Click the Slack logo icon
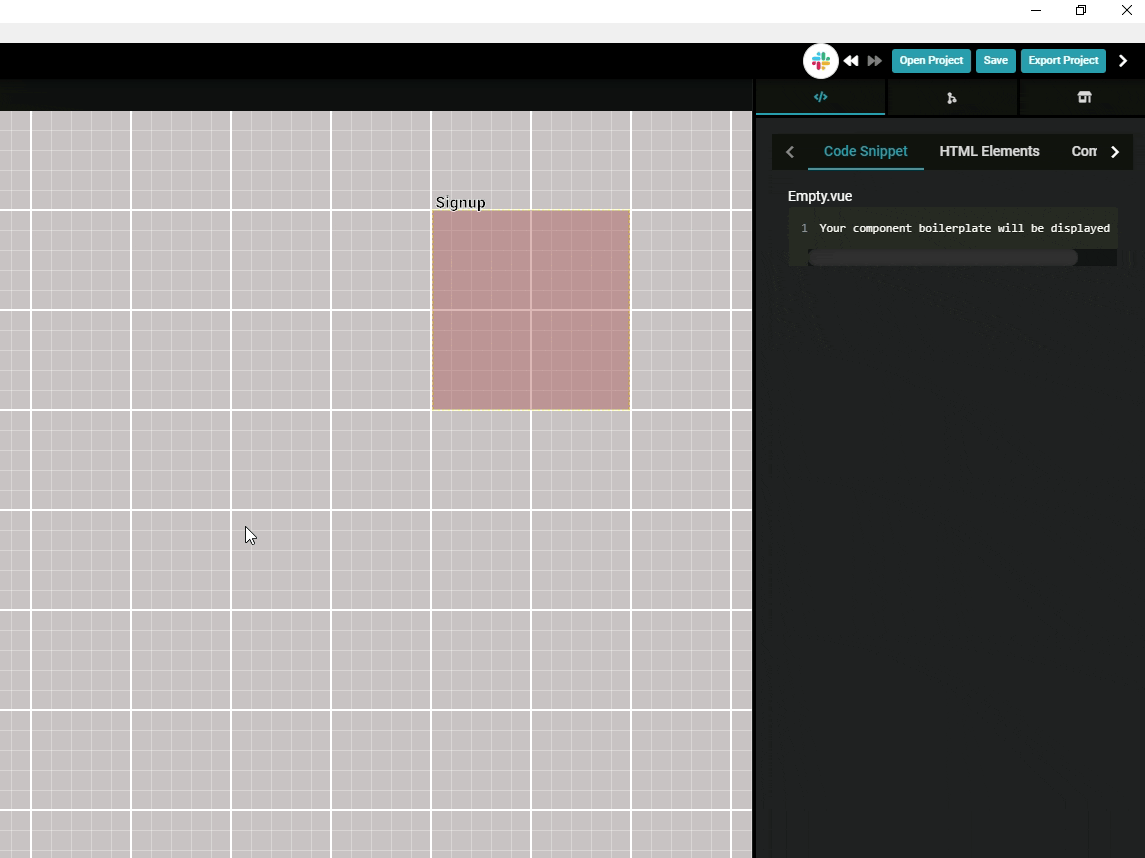Screen dimensions: 1145x858 click(x=820, y=60)
